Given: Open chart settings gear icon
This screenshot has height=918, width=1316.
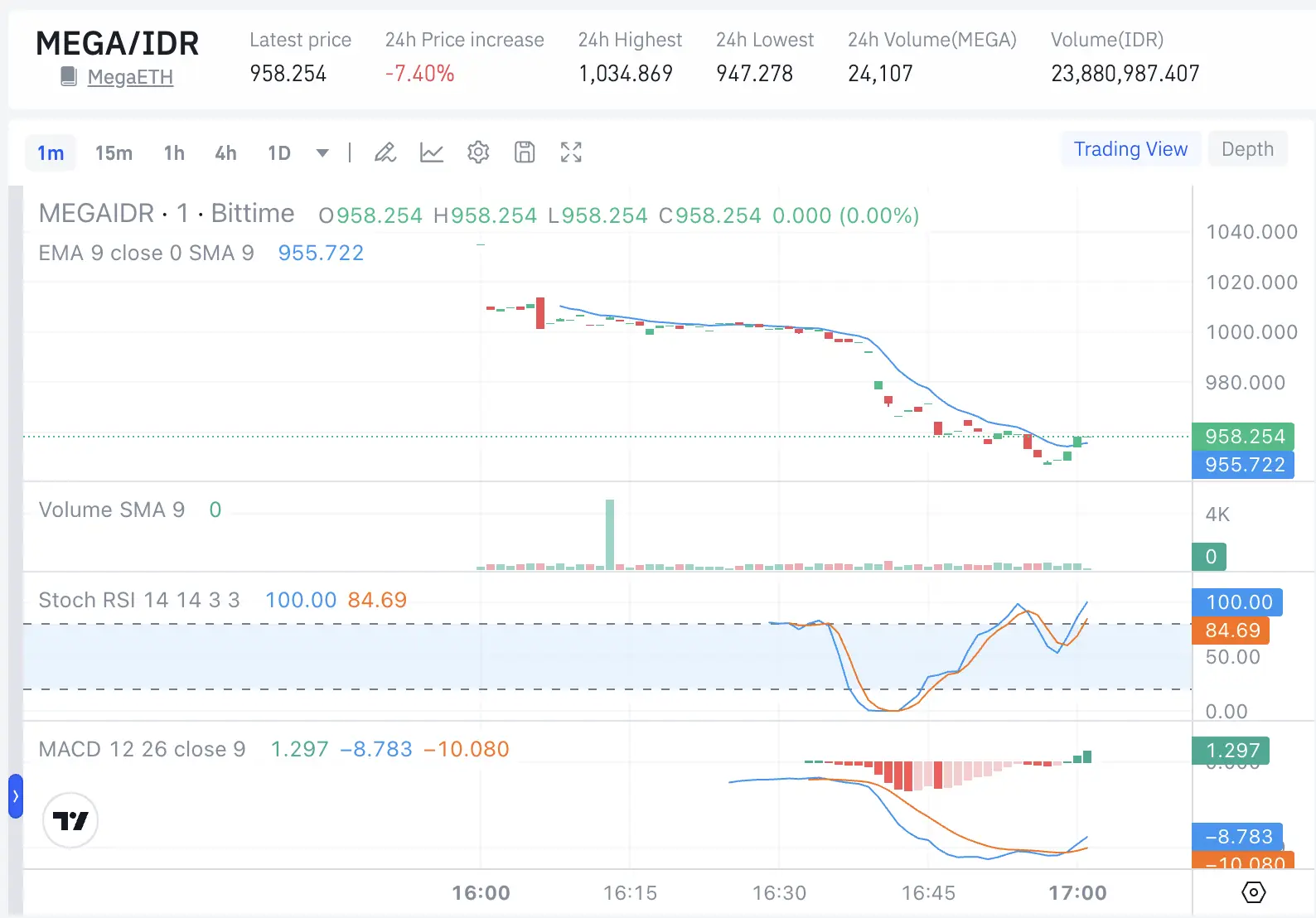Looking at the screenshot, I should click(x=478, y=152).
